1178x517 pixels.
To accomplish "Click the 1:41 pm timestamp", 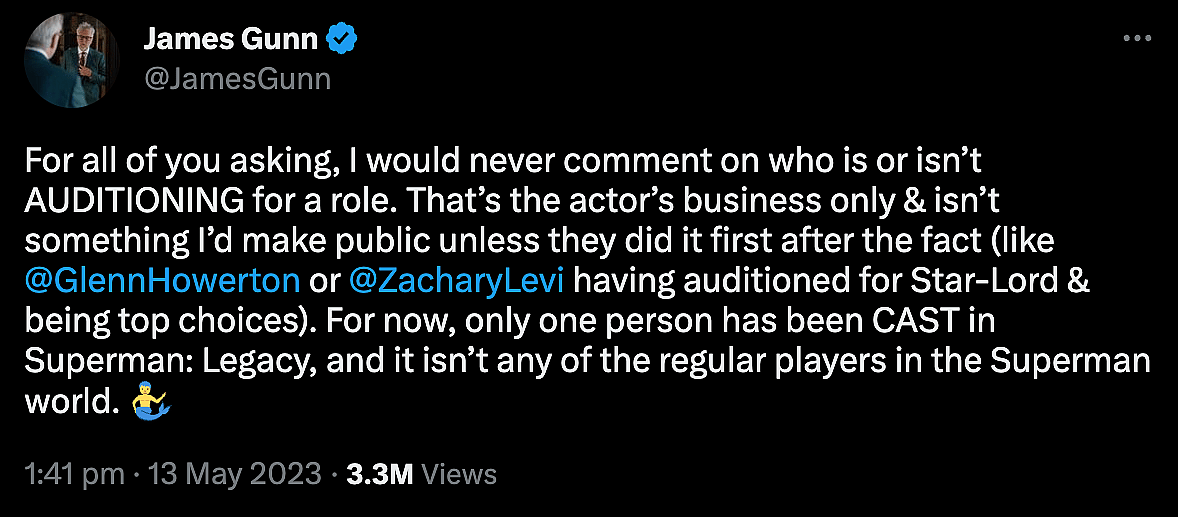I will pyautogui.click(x=74, y=473).
